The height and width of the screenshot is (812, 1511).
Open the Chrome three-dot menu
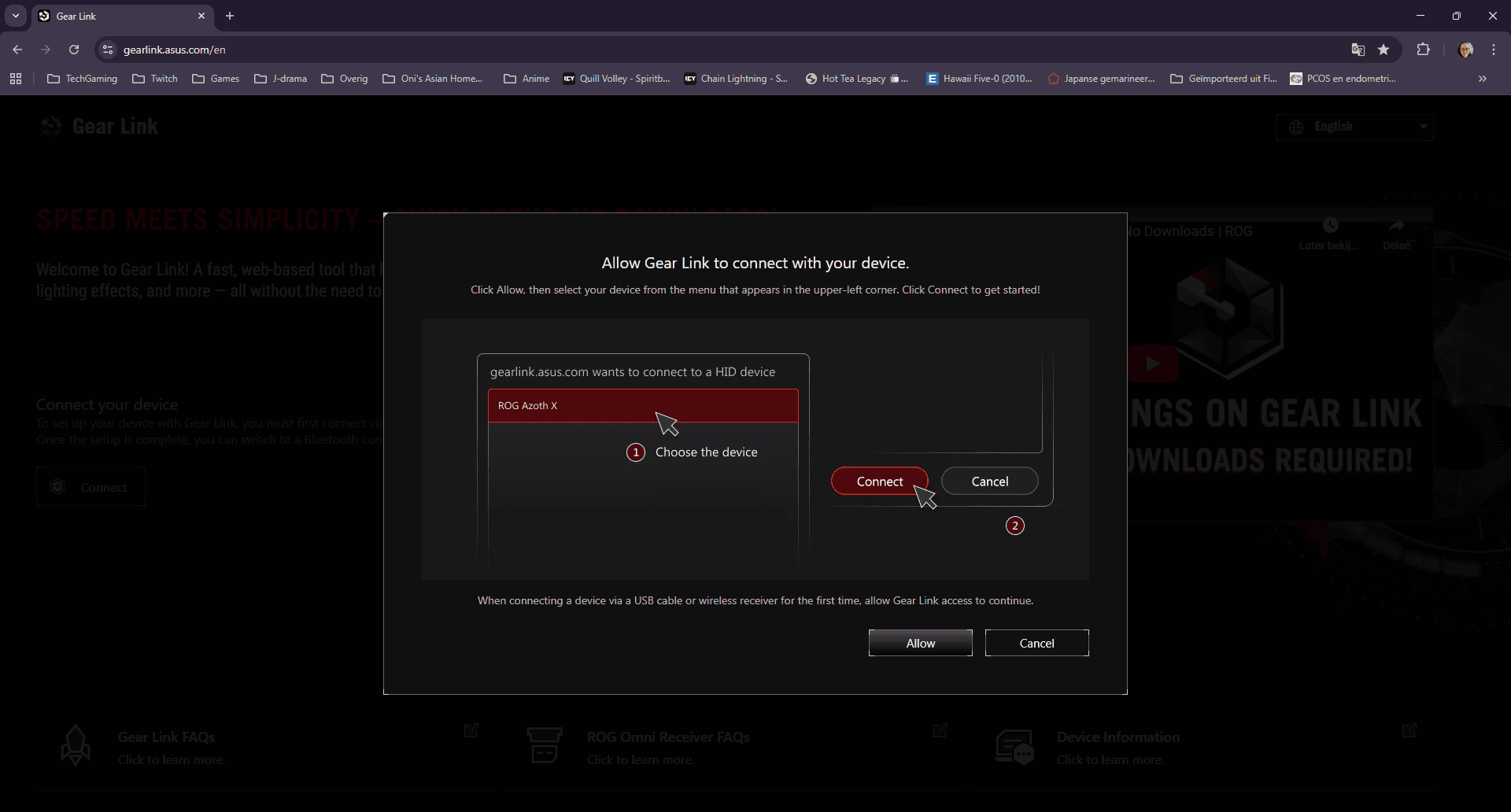pos(1494,50)
